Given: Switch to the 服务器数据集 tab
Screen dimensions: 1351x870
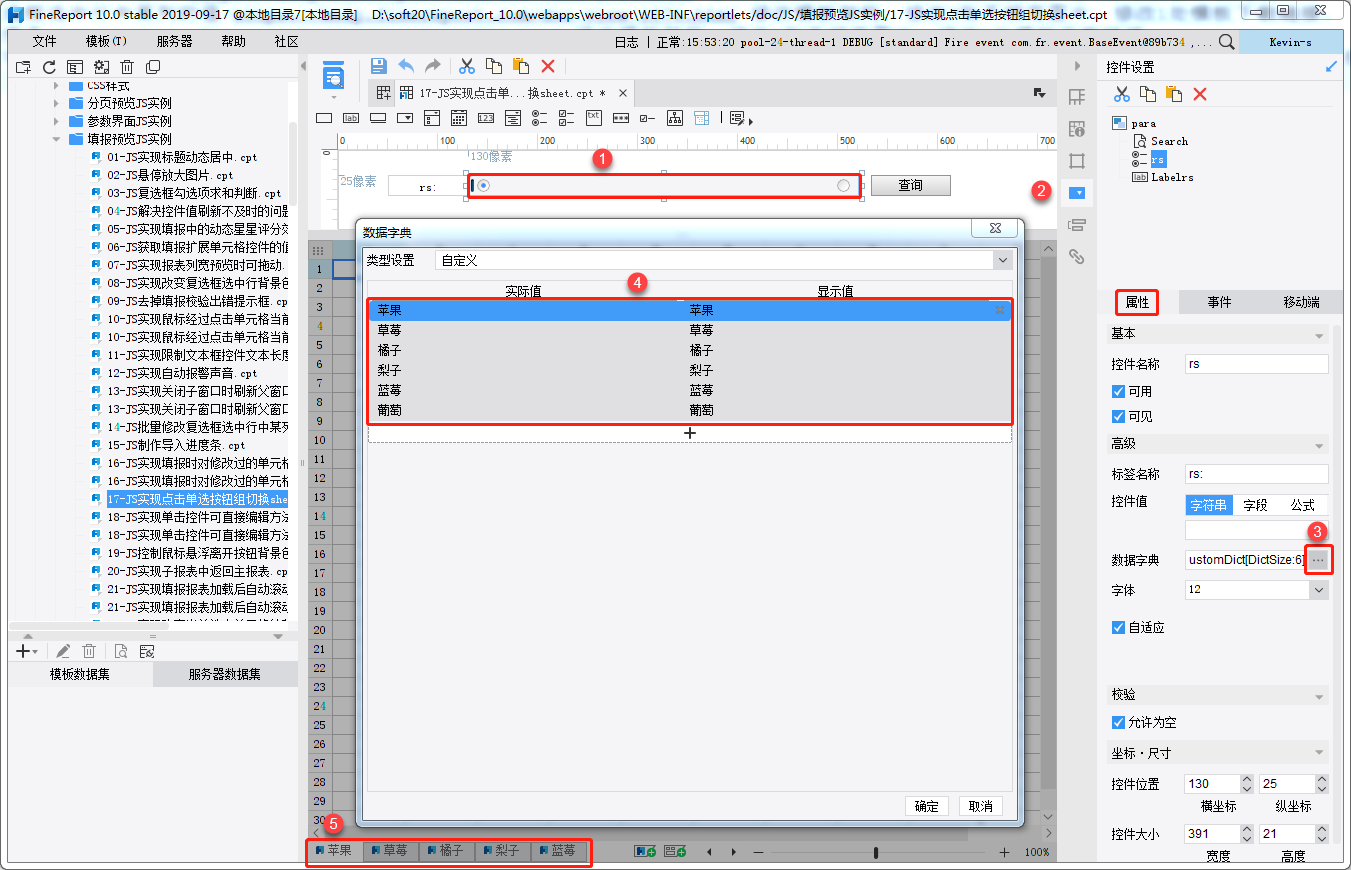Looking at the screenshot, I should click(x=225, y=674).
